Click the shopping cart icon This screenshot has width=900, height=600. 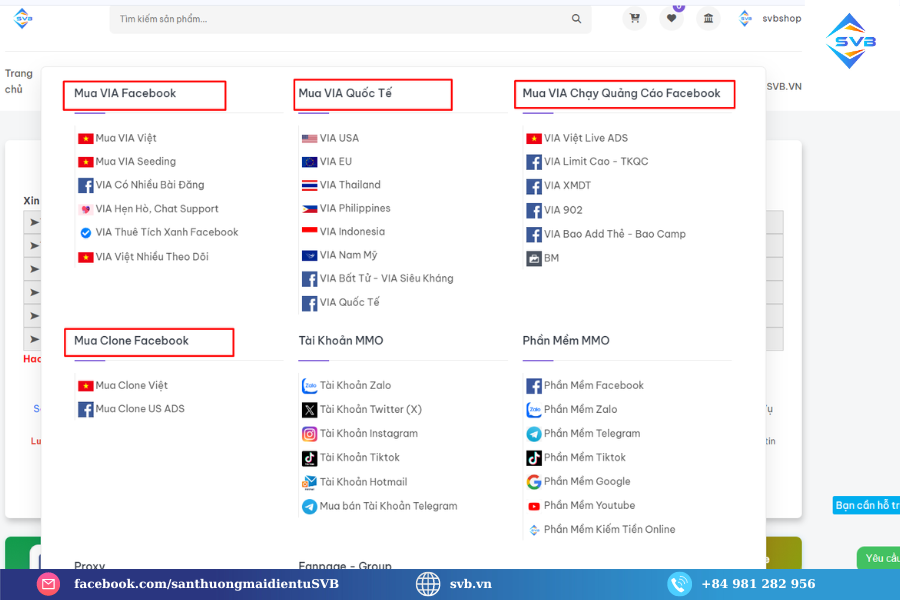634,18
